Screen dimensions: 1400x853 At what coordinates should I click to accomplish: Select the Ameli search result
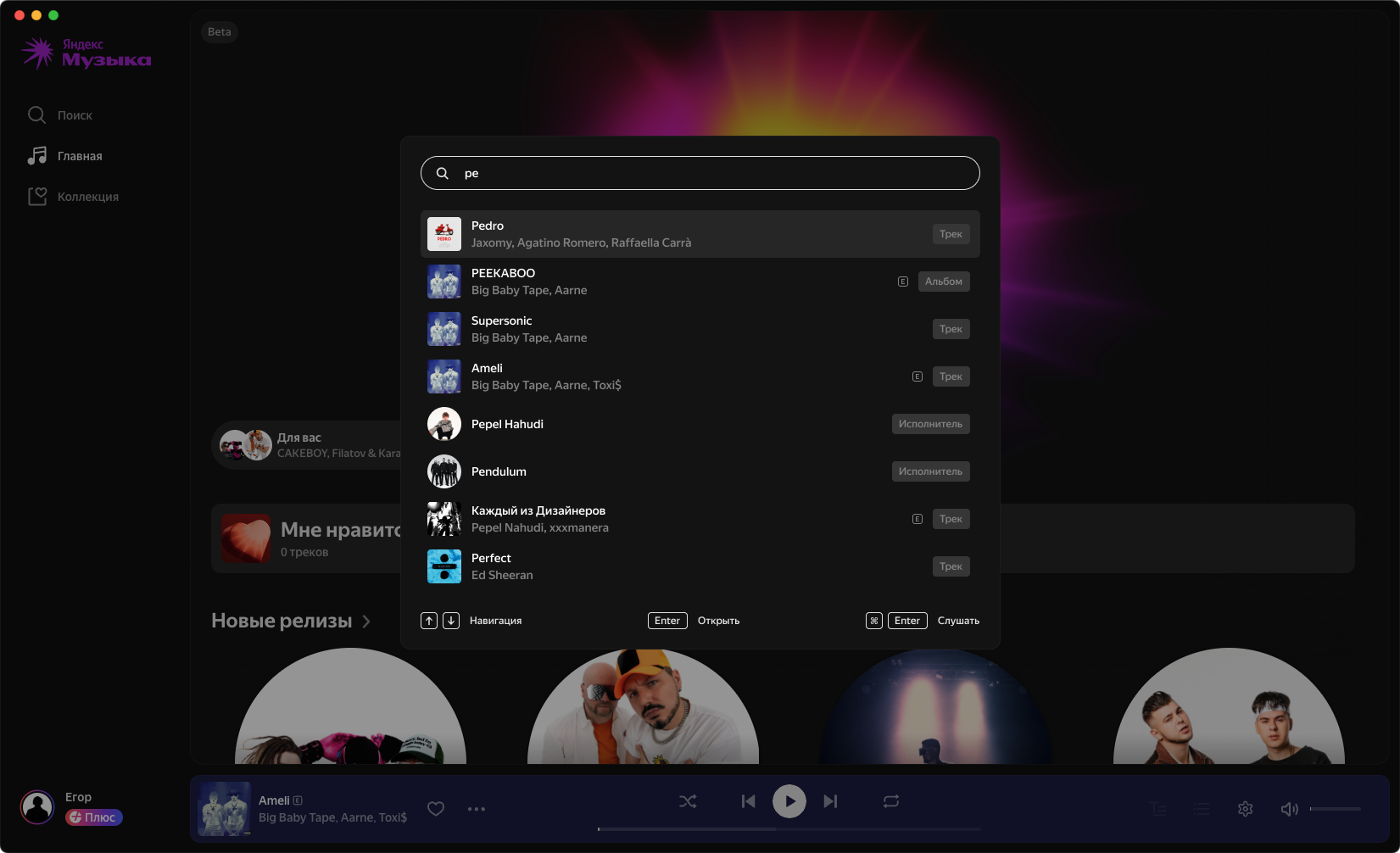(700, 376)
